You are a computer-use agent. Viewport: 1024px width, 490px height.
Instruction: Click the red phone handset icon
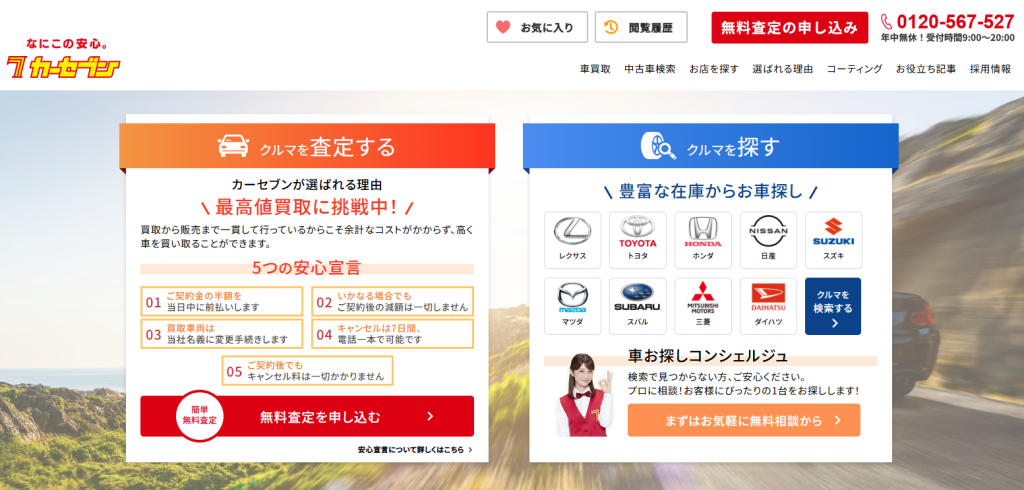point(886,21)
